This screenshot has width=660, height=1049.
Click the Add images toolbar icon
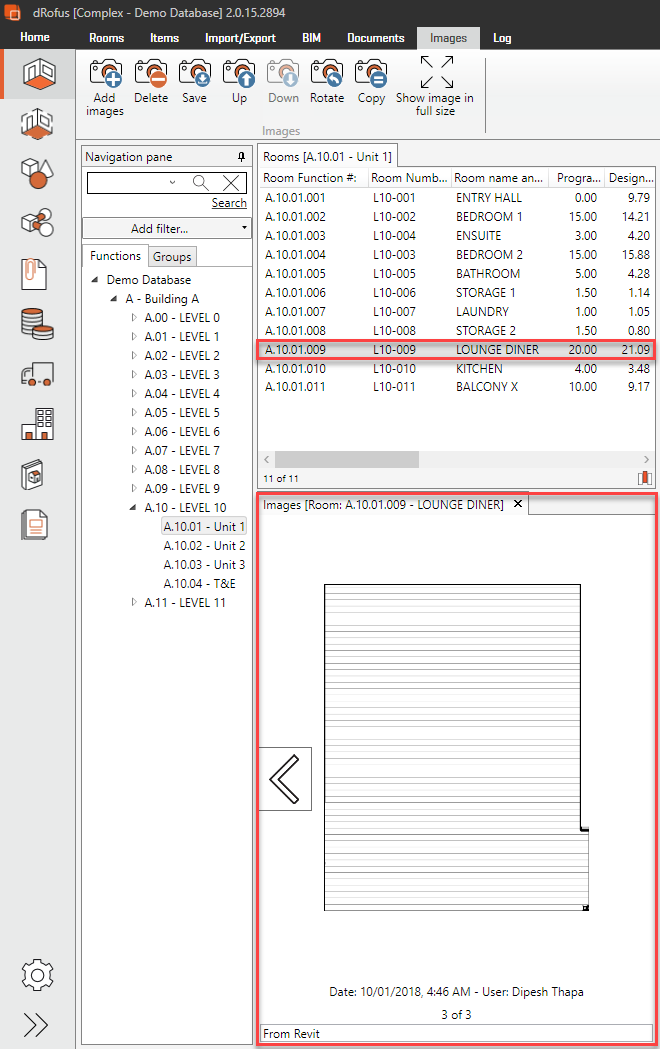coord(105,76)
